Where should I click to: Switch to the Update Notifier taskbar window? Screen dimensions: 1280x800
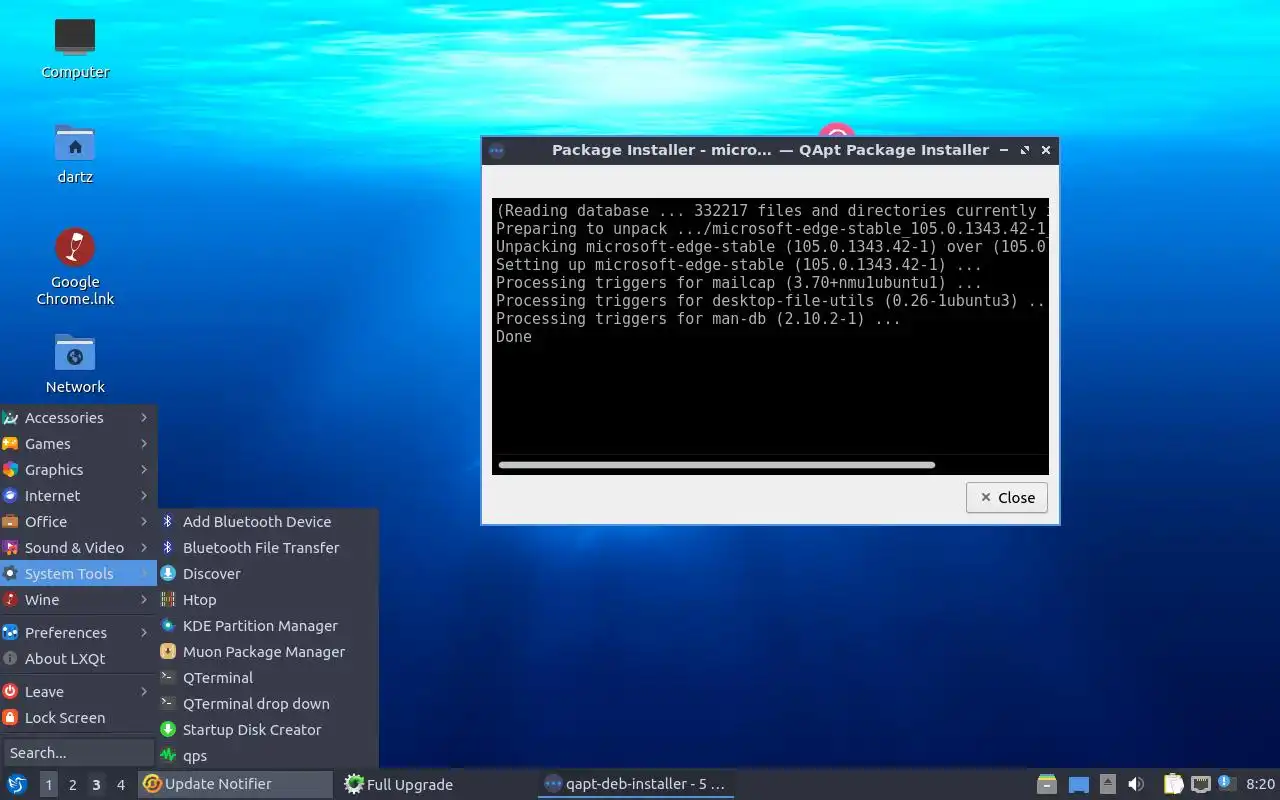236,784
